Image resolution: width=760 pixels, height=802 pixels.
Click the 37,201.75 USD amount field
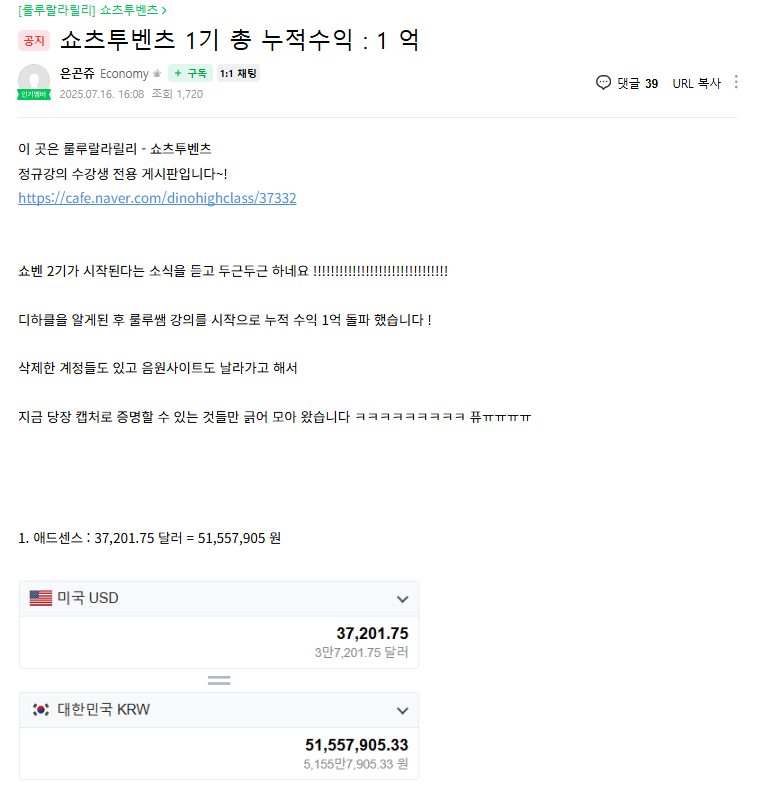click(x=219, y=642)
